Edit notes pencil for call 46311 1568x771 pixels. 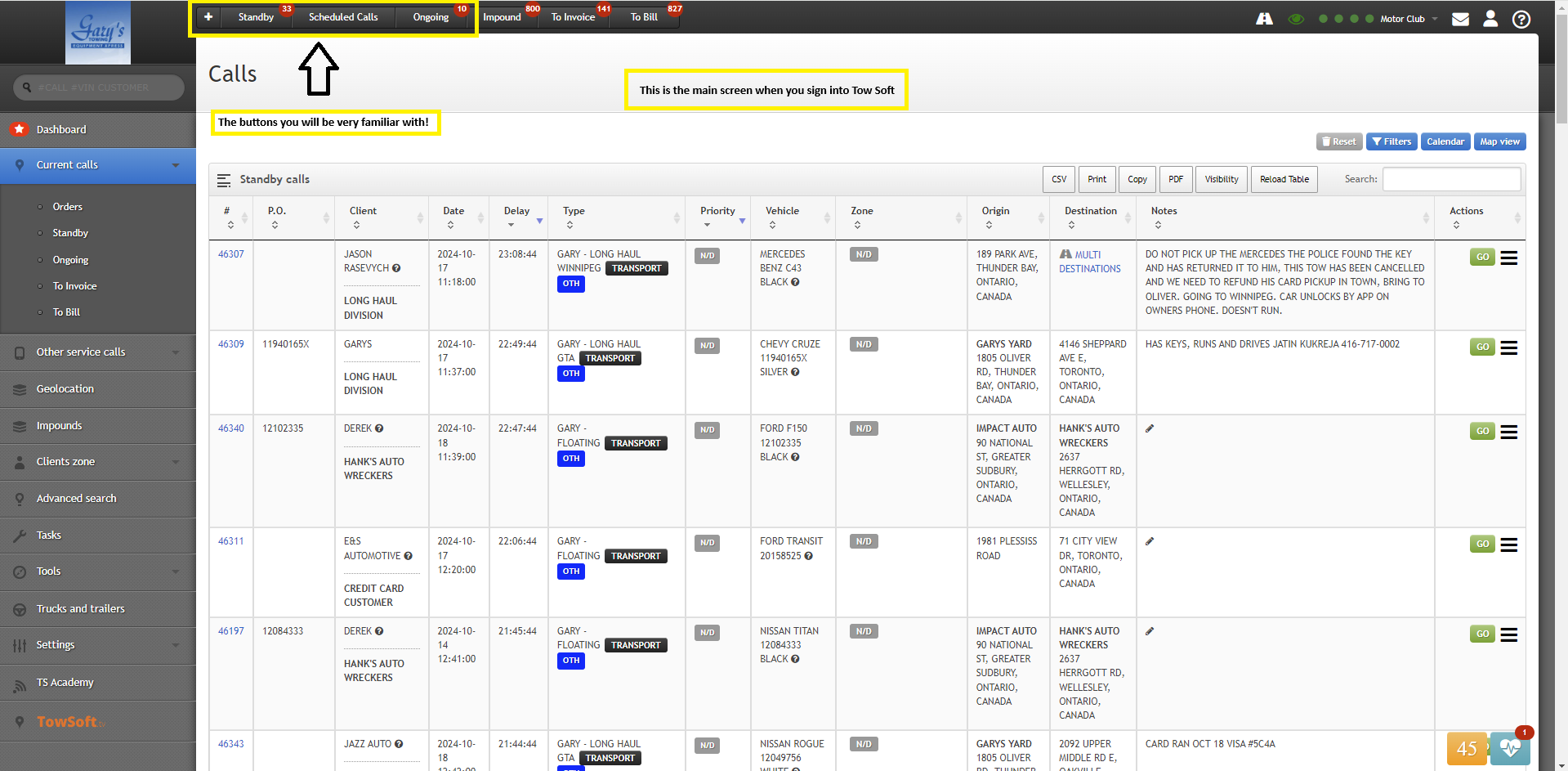tap(1150, 541)
